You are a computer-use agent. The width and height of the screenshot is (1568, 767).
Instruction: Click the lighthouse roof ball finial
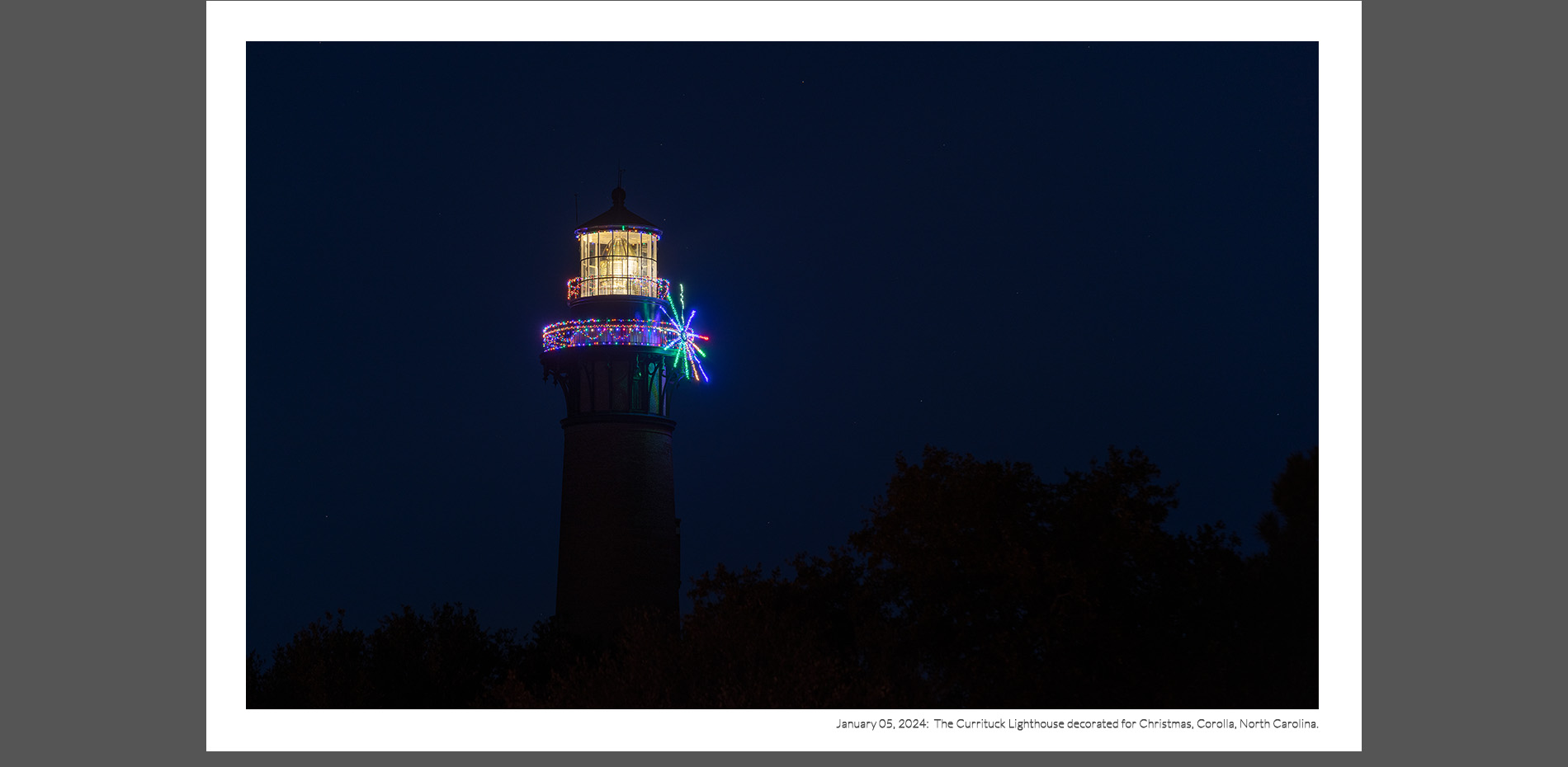(618, 195)
